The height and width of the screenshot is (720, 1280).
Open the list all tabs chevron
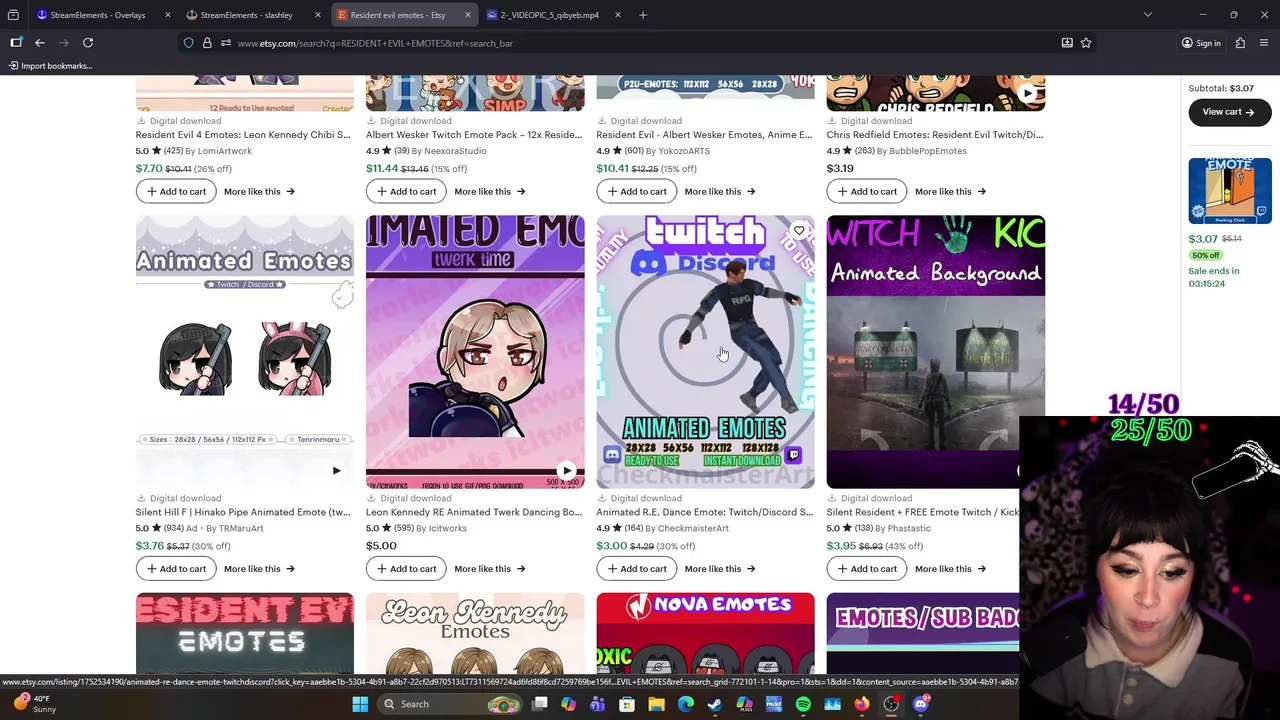1148,15
